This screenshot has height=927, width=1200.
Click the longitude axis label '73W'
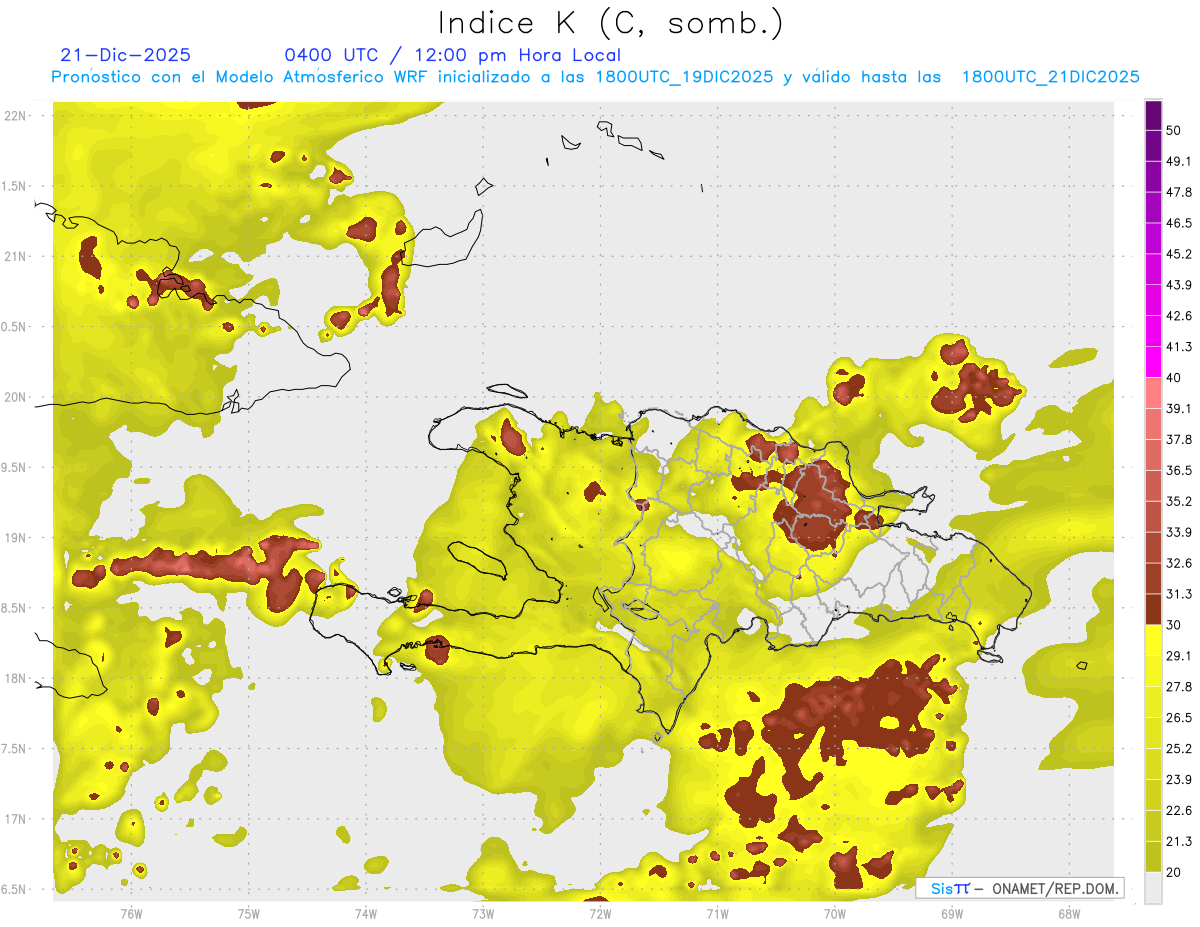tap(483, 914)
